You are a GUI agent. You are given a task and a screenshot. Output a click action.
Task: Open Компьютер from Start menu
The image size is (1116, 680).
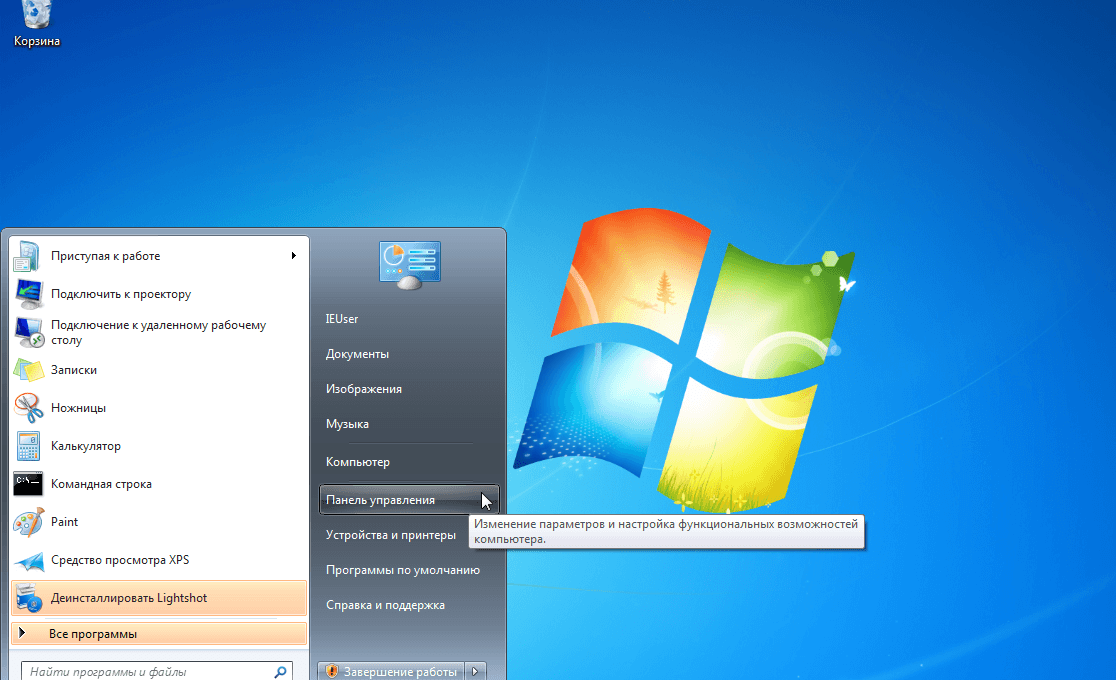(358, 461)
